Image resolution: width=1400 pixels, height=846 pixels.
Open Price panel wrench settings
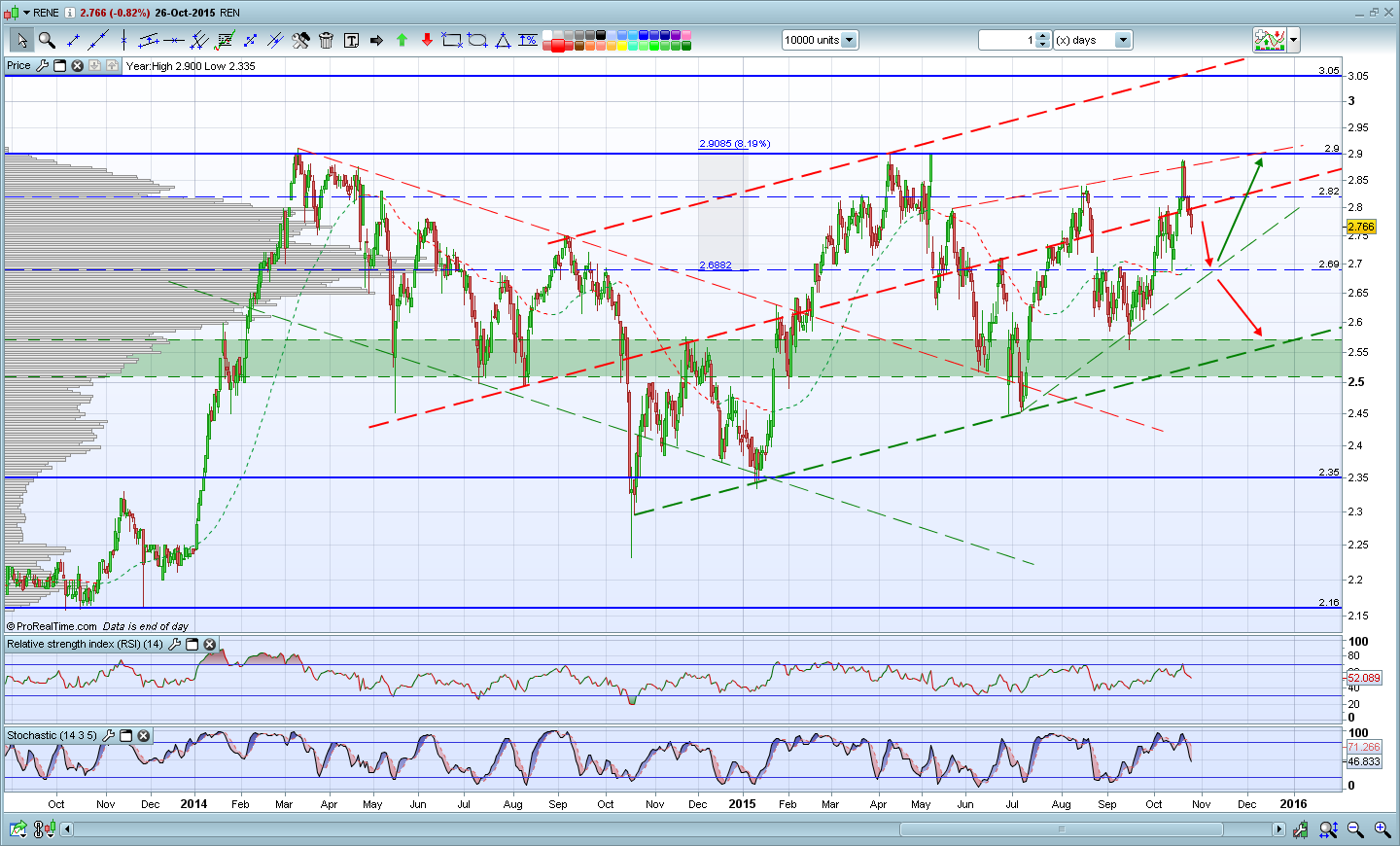[x=42, y=65]
